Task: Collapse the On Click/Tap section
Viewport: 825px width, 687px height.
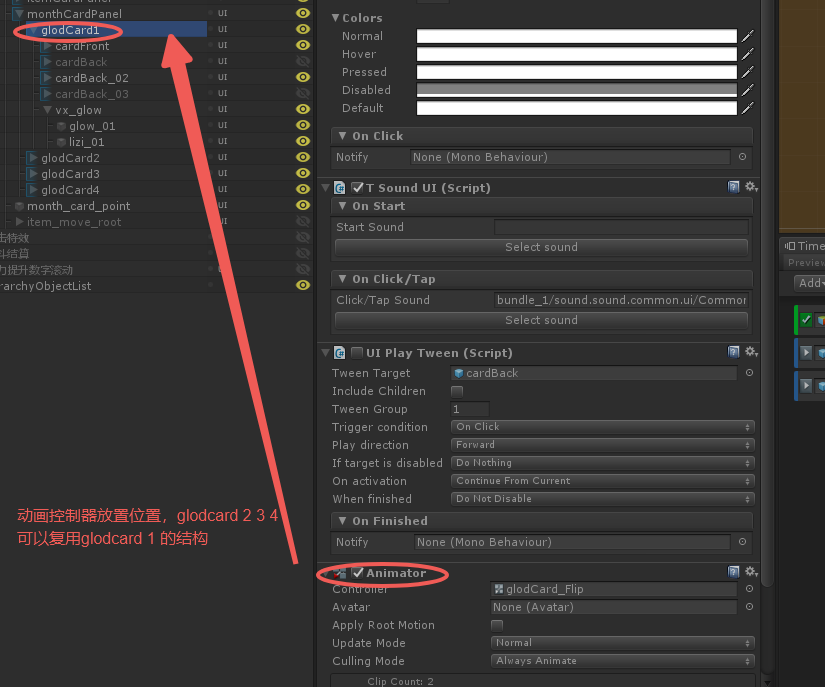Action: [x=343, y=279]
